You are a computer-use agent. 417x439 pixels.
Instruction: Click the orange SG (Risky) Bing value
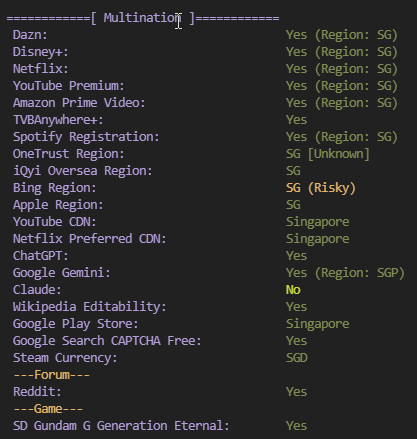tap(321, 188)
